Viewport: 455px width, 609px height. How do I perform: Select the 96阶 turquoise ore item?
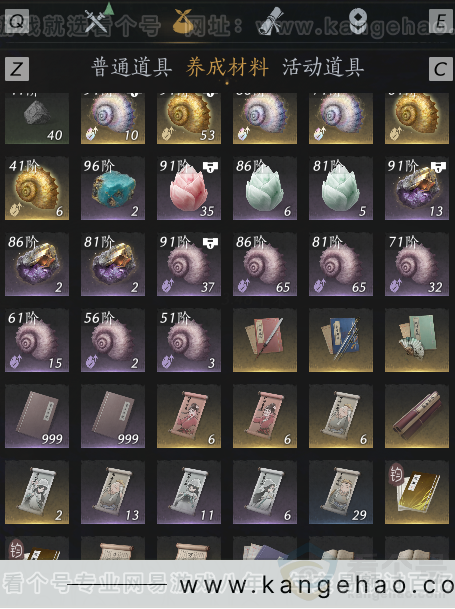pyautogui.click(x=113, y=188)
